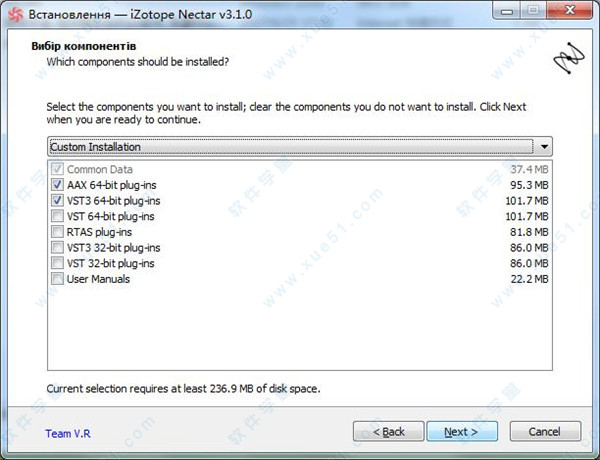The image size is (600, 460).
Task: Click the 22.2 MB size value
Action: [530, 279]
